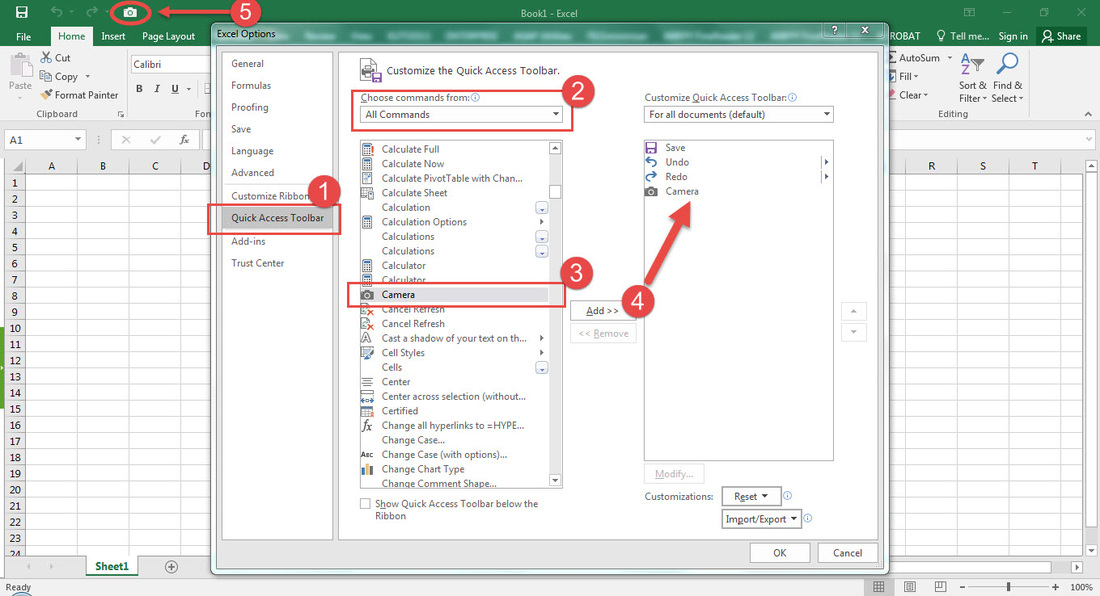
Task: Click the Save icon in the title bar
Action: pyautogui.click(x=22, y=12)
